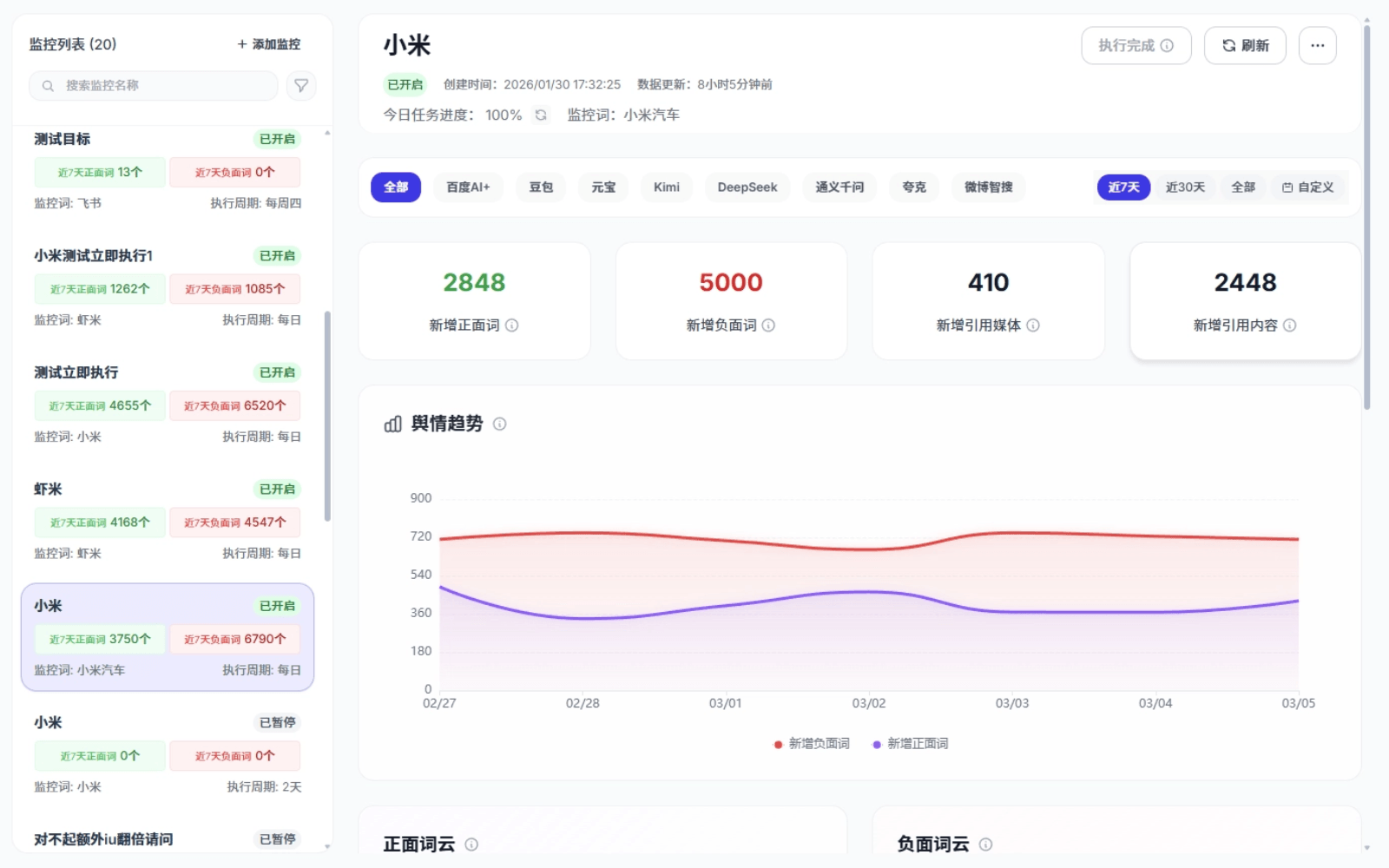1389x868 pixels.
Task: Click info icon beside 新增正面词
Action: tap(512, 325)
